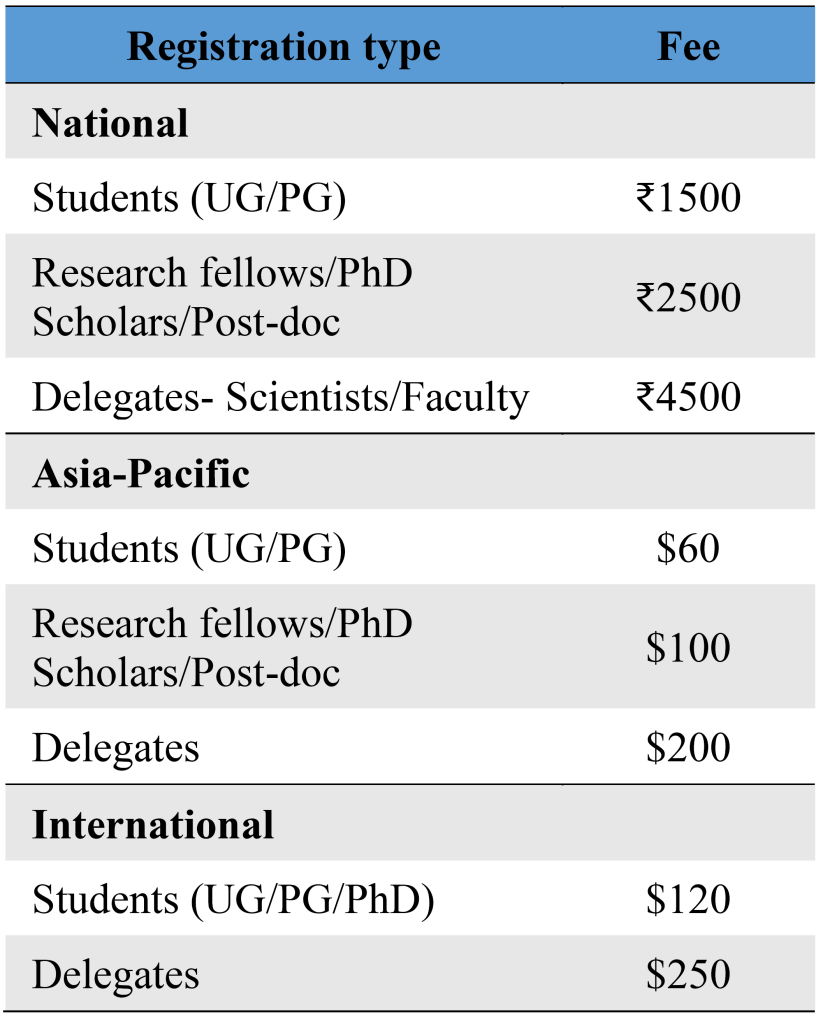Image resolution: width=823 pixels, height=1024 pixels.
Task: Select the International section heading
Action: point(153,824)
